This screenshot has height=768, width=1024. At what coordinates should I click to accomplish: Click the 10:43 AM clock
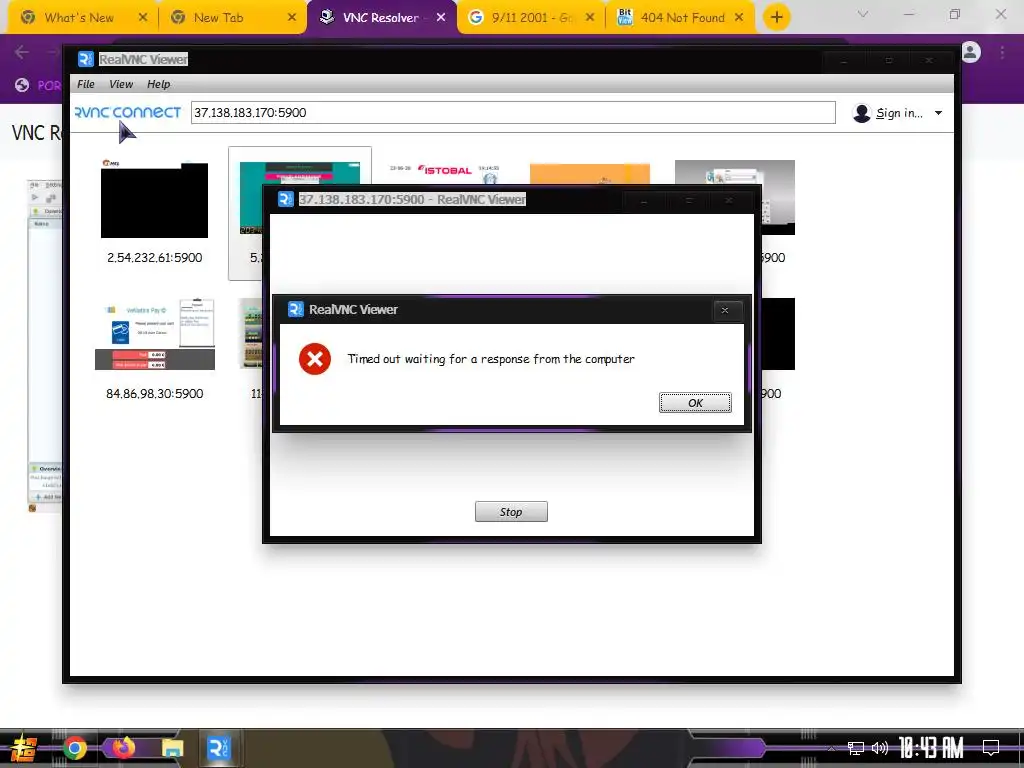pyautogui.click(x=931, y=748)
